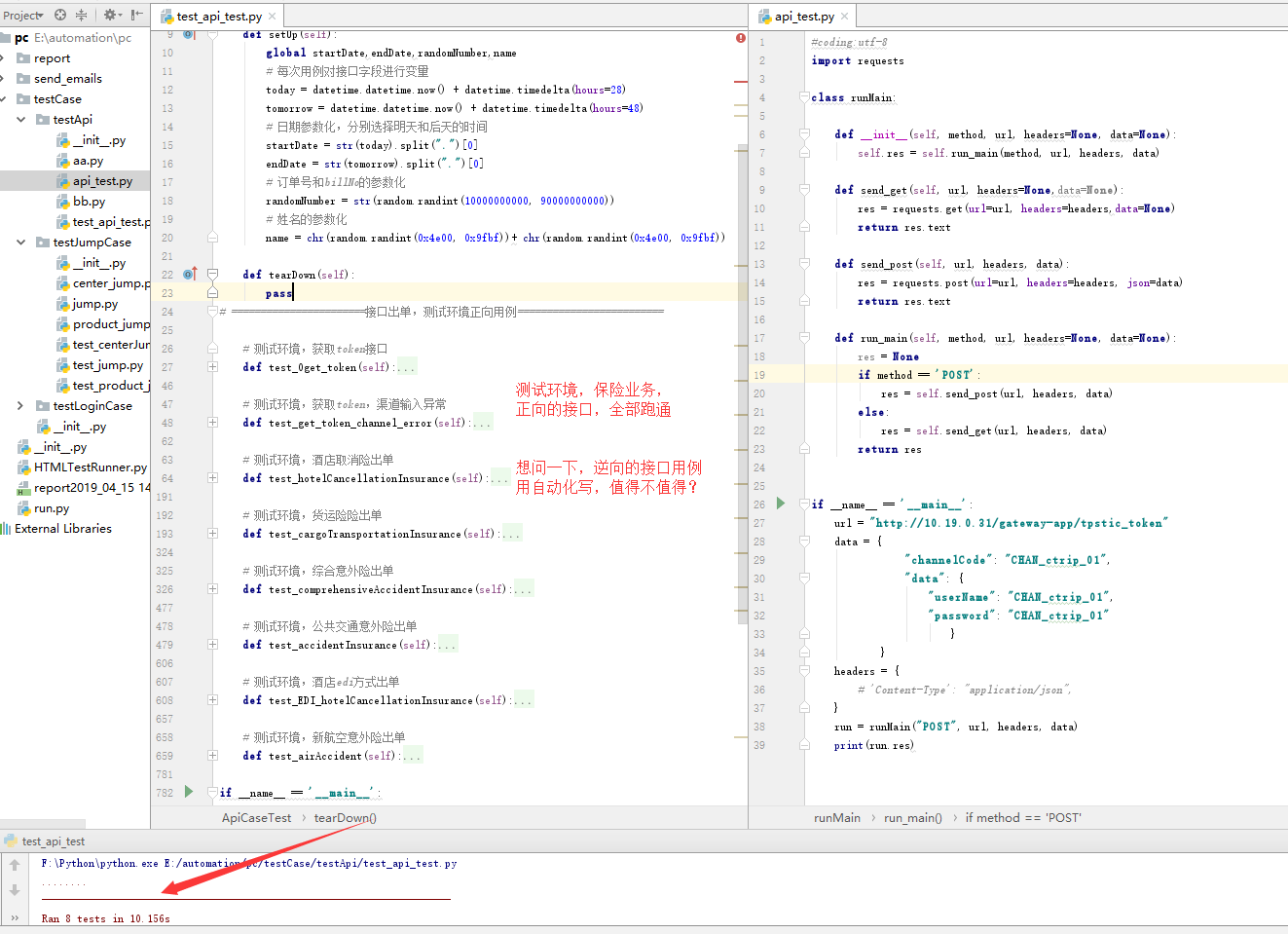Collapse the tearDown method fold marker

pyautogui.click(x=212, y=275)
